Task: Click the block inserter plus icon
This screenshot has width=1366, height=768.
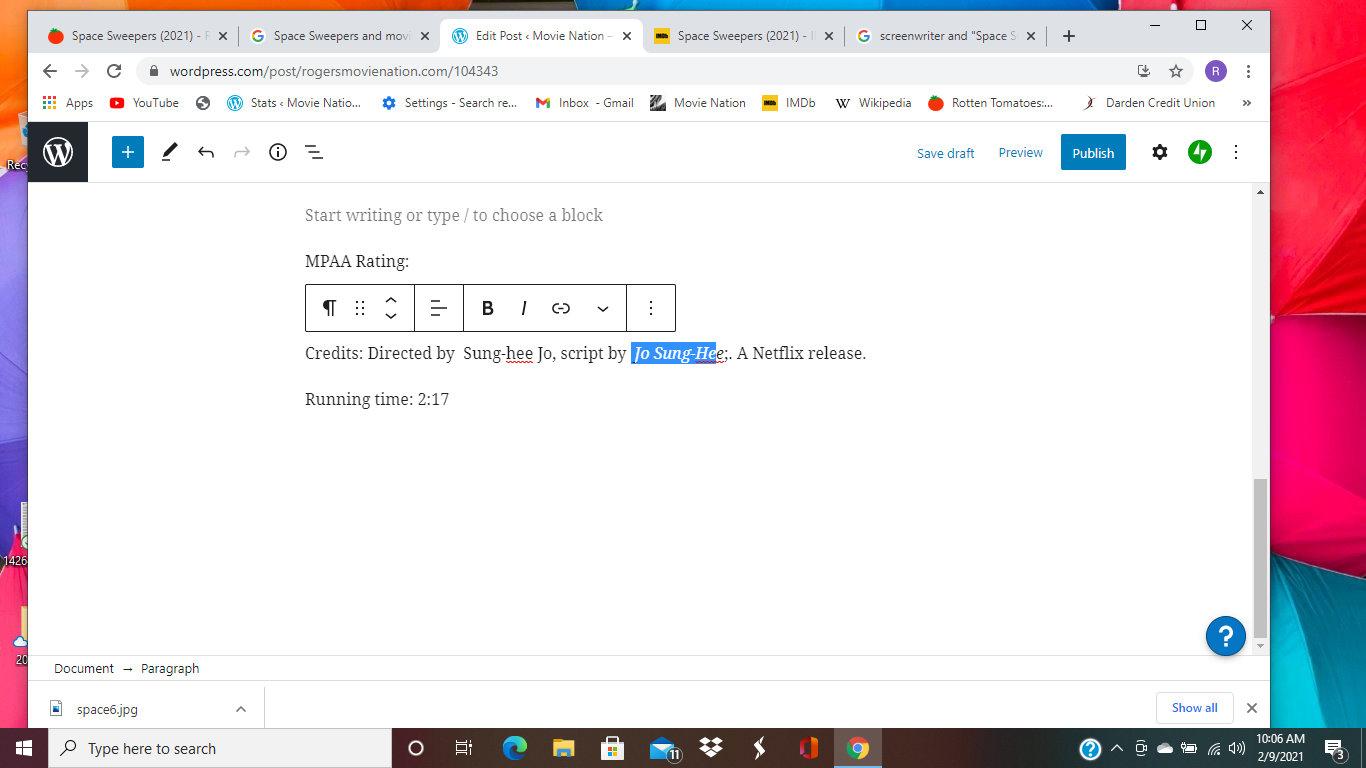Action: [x=128, y=152]
